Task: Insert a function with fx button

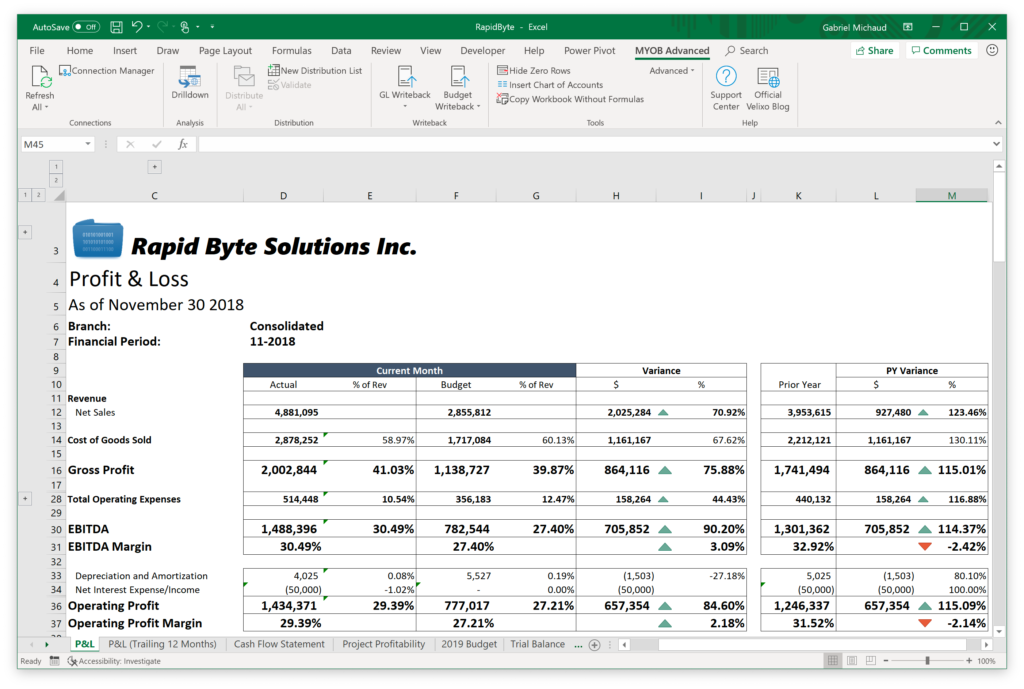Action: (183, 144)
